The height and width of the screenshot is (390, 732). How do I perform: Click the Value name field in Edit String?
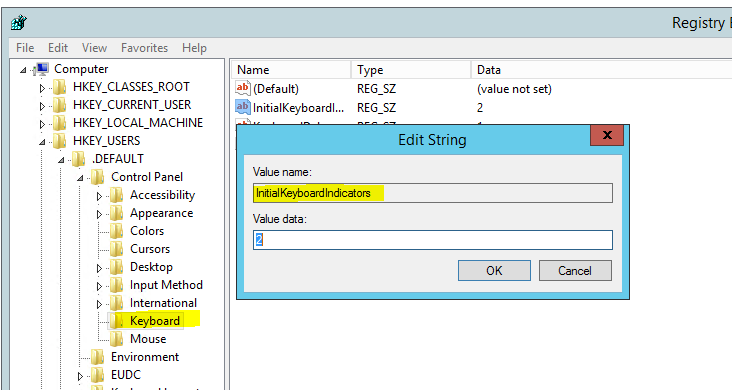(x=433, y=193)
